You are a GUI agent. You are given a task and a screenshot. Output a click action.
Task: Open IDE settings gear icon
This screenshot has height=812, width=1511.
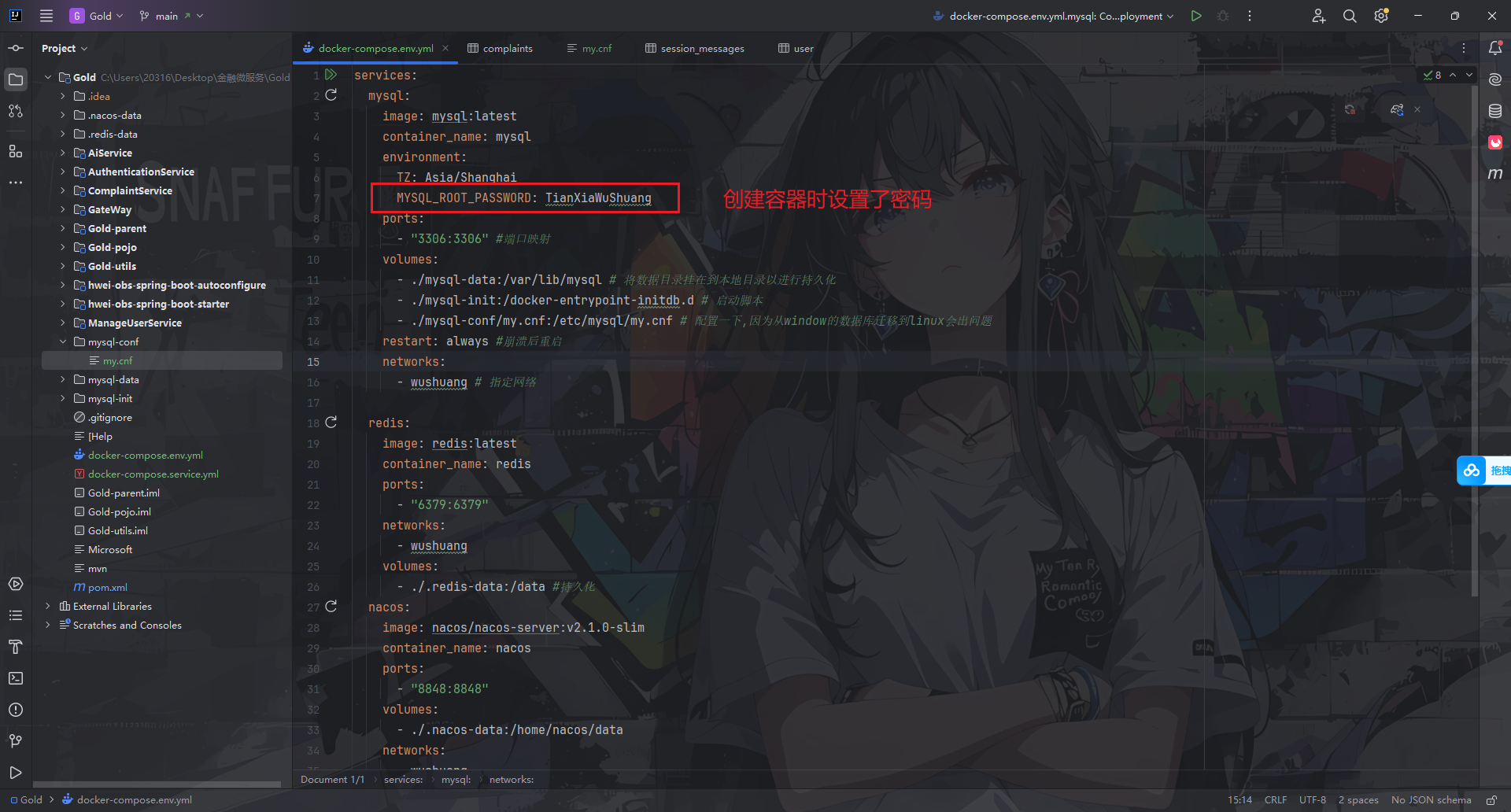tap(1381, 16)
